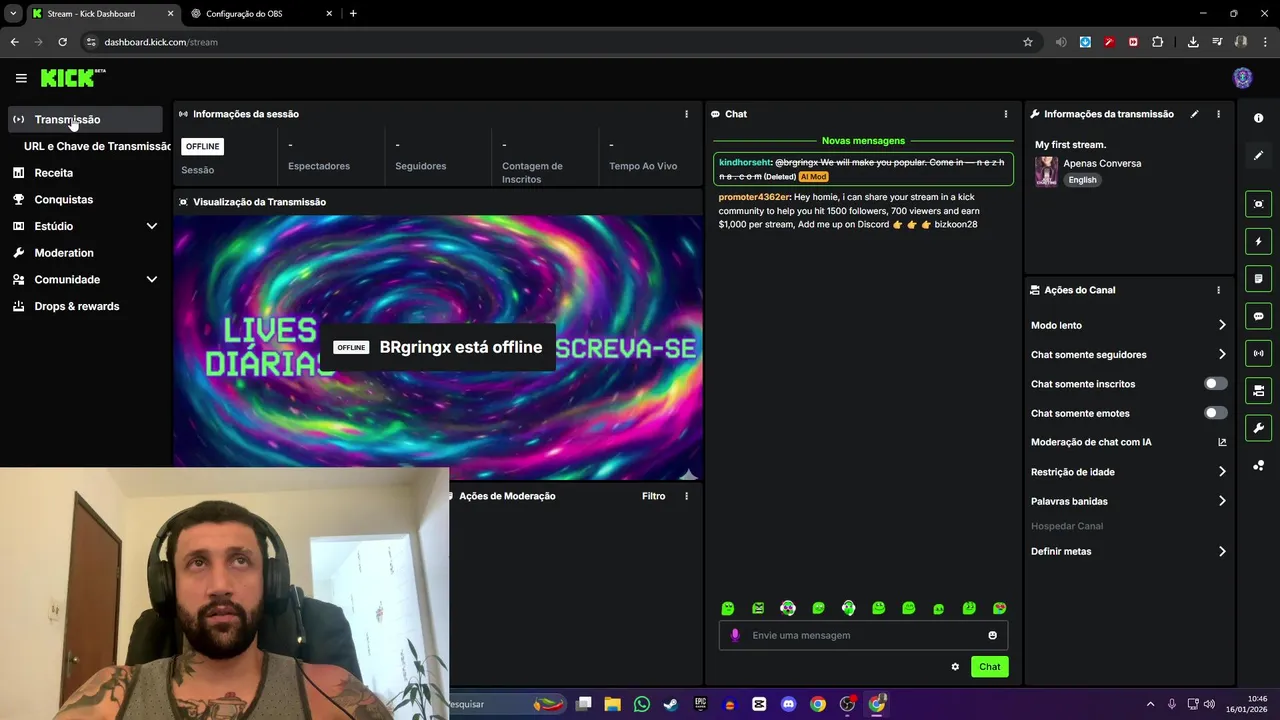Viewport: 1280px width, 720px height.
Task: Click the kindhorseht username in chat
Action: click(x=745, y=162)
